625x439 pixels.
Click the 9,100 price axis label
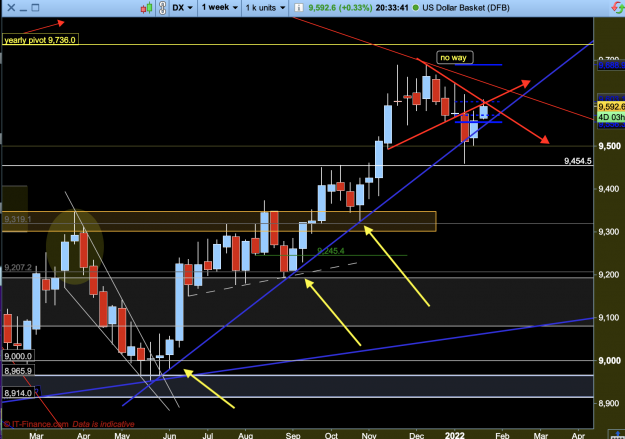[x=609, y=317]
